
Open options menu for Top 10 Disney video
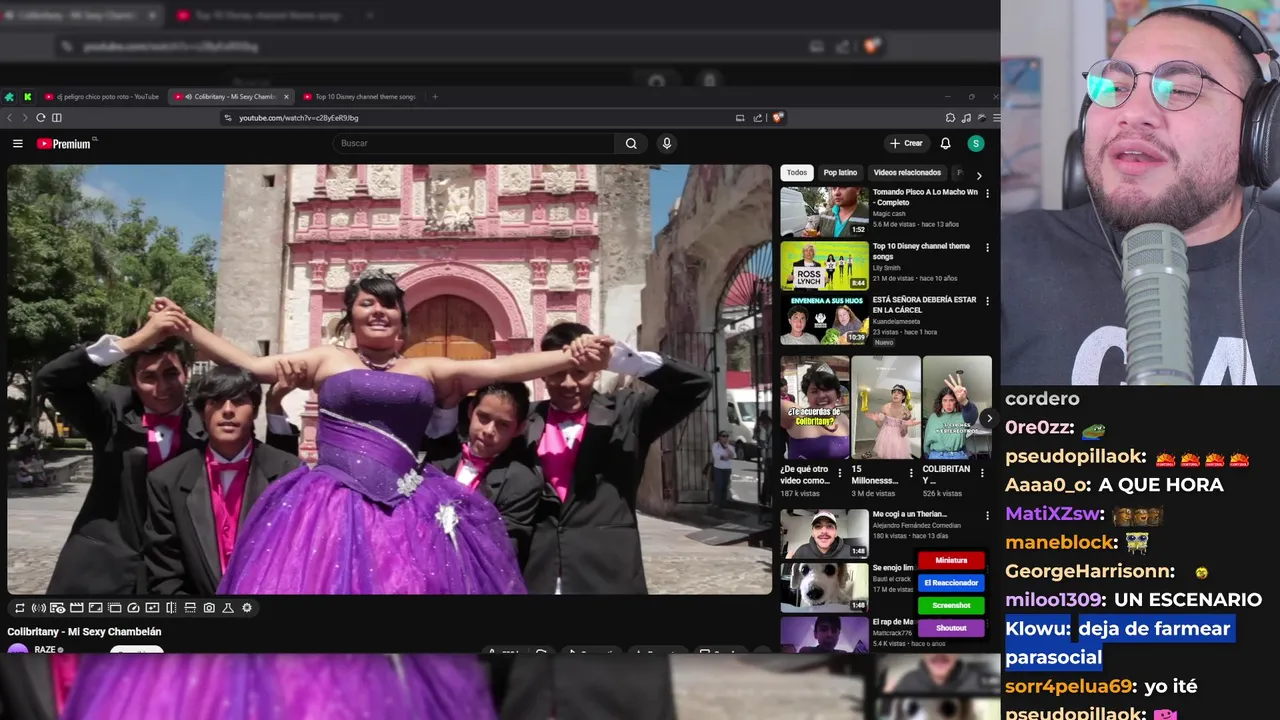(988, 248)
